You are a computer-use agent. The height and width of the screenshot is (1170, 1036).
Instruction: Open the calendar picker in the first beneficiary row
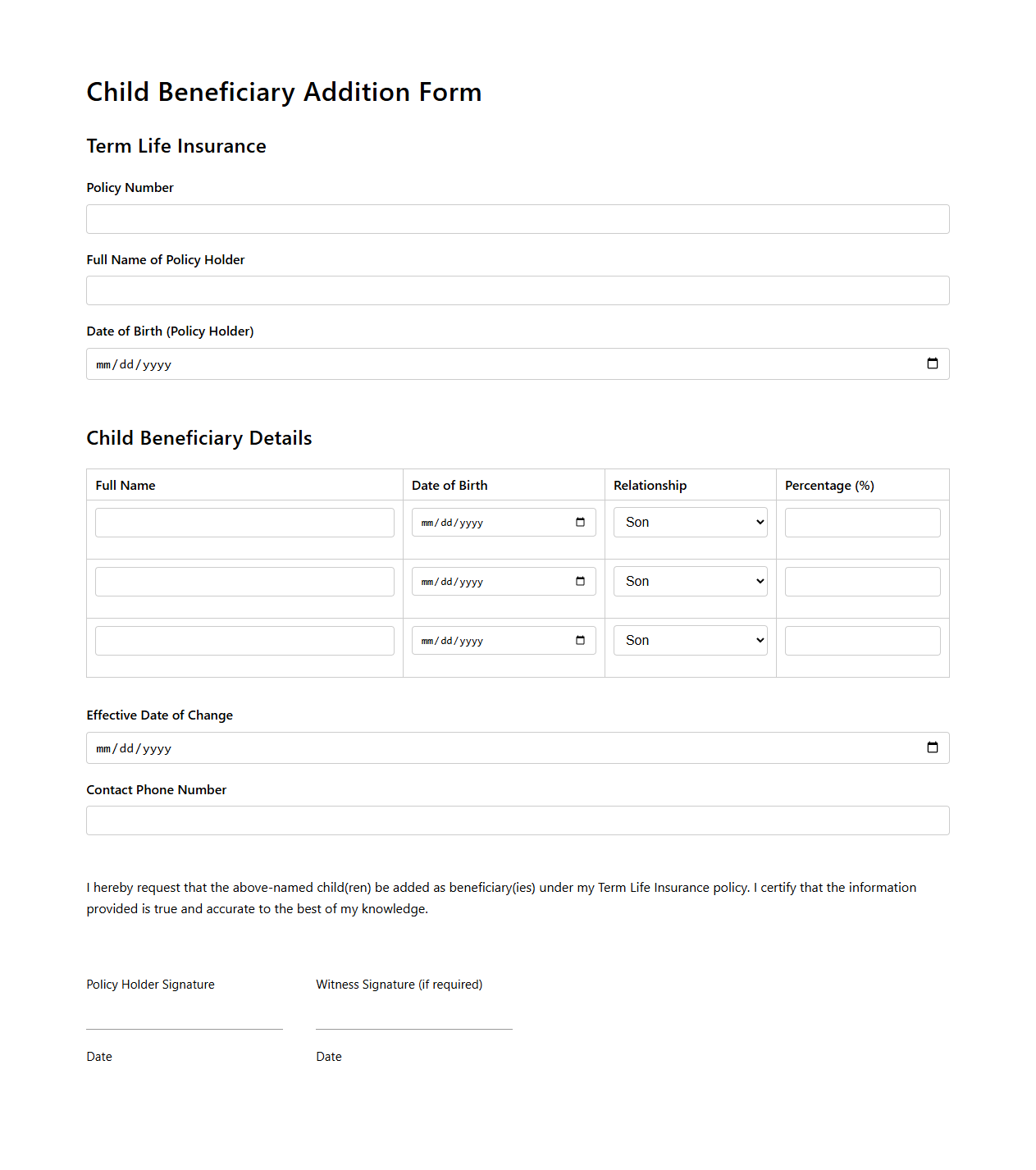point(581,522)
